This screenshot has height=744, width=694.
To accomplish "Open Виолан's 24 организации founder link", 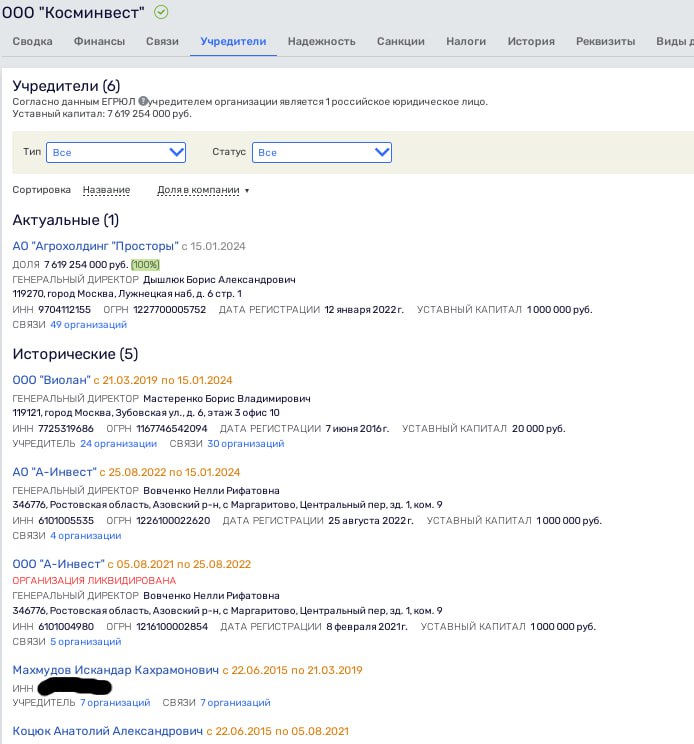I will pos(119,444).
